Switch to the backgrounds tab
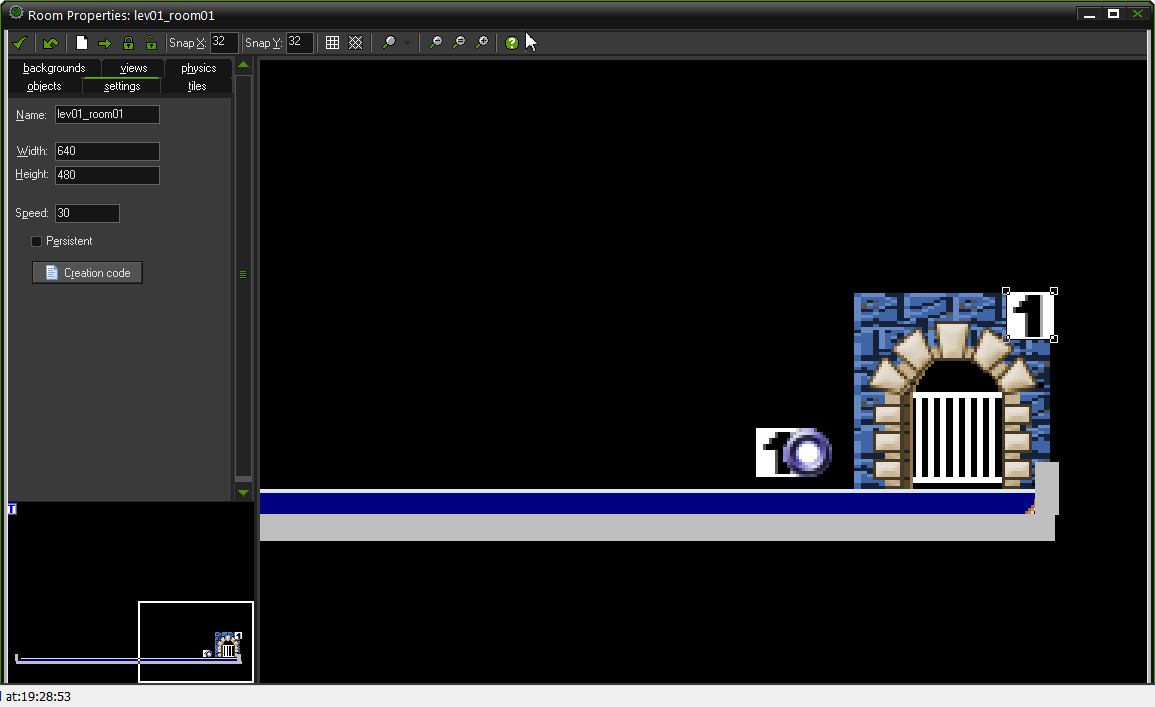The width and height of the screenshot is (1155, 707). [x=54, y=68]
